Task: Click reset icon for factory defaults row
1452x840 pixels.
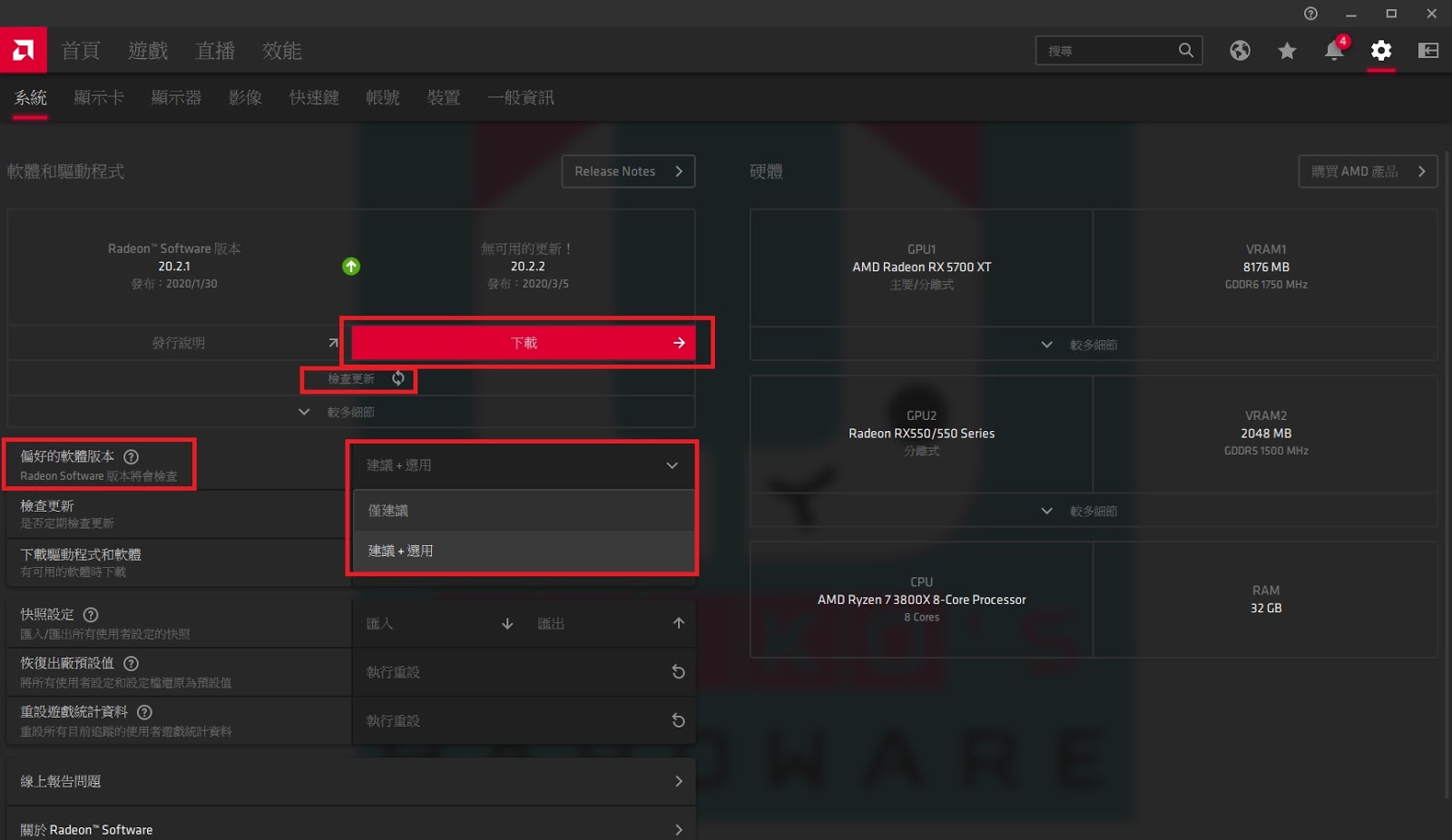Action: click(678, 672)
